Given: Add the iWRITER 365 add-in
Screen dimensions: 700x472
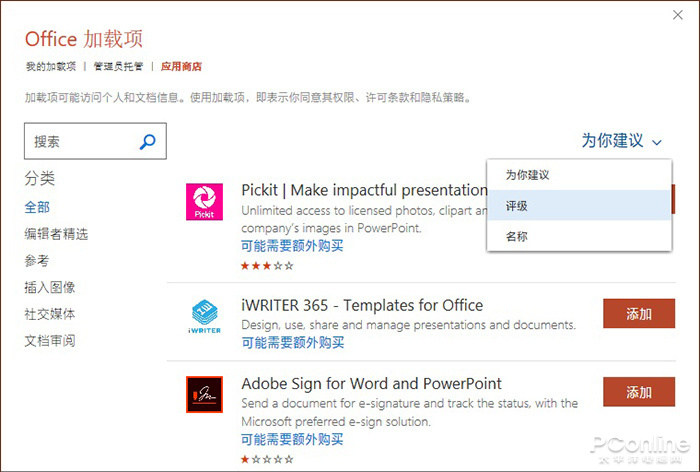Looking at the screenshot, I should [639, 313].
